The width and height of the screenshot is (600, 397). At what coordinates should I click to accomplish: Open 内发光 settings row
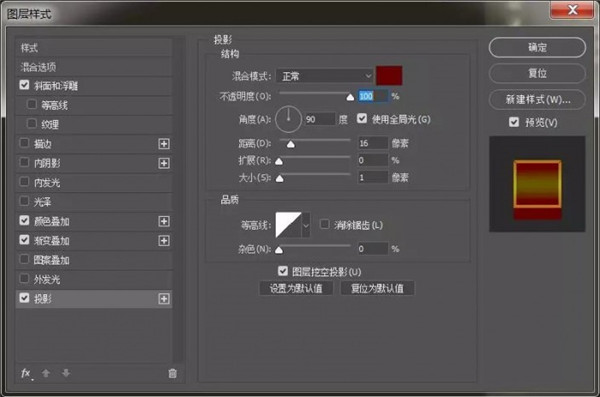[x=94, y=183]
